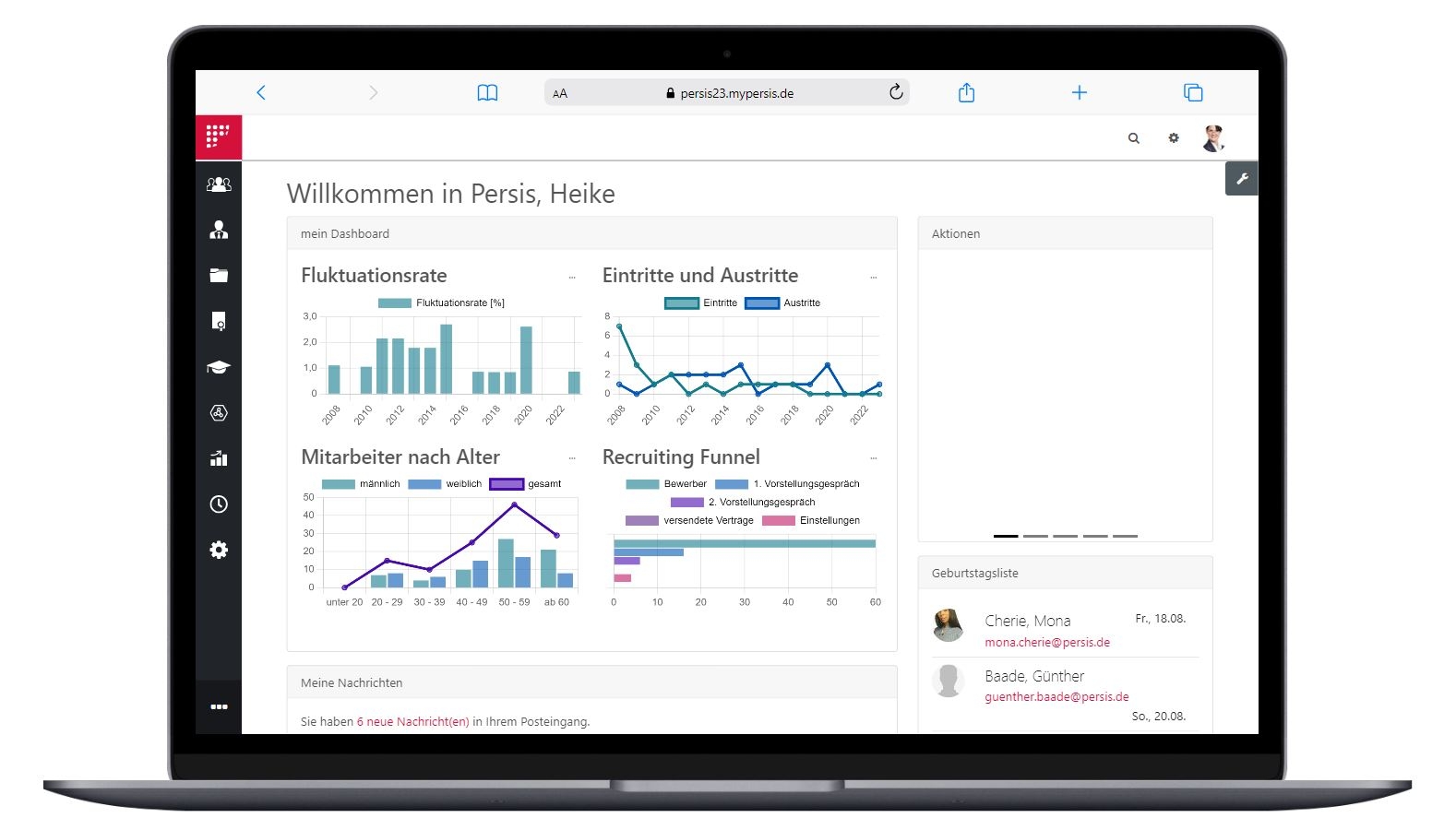Click the mein Dashboard panel heading

pos(345,233)
